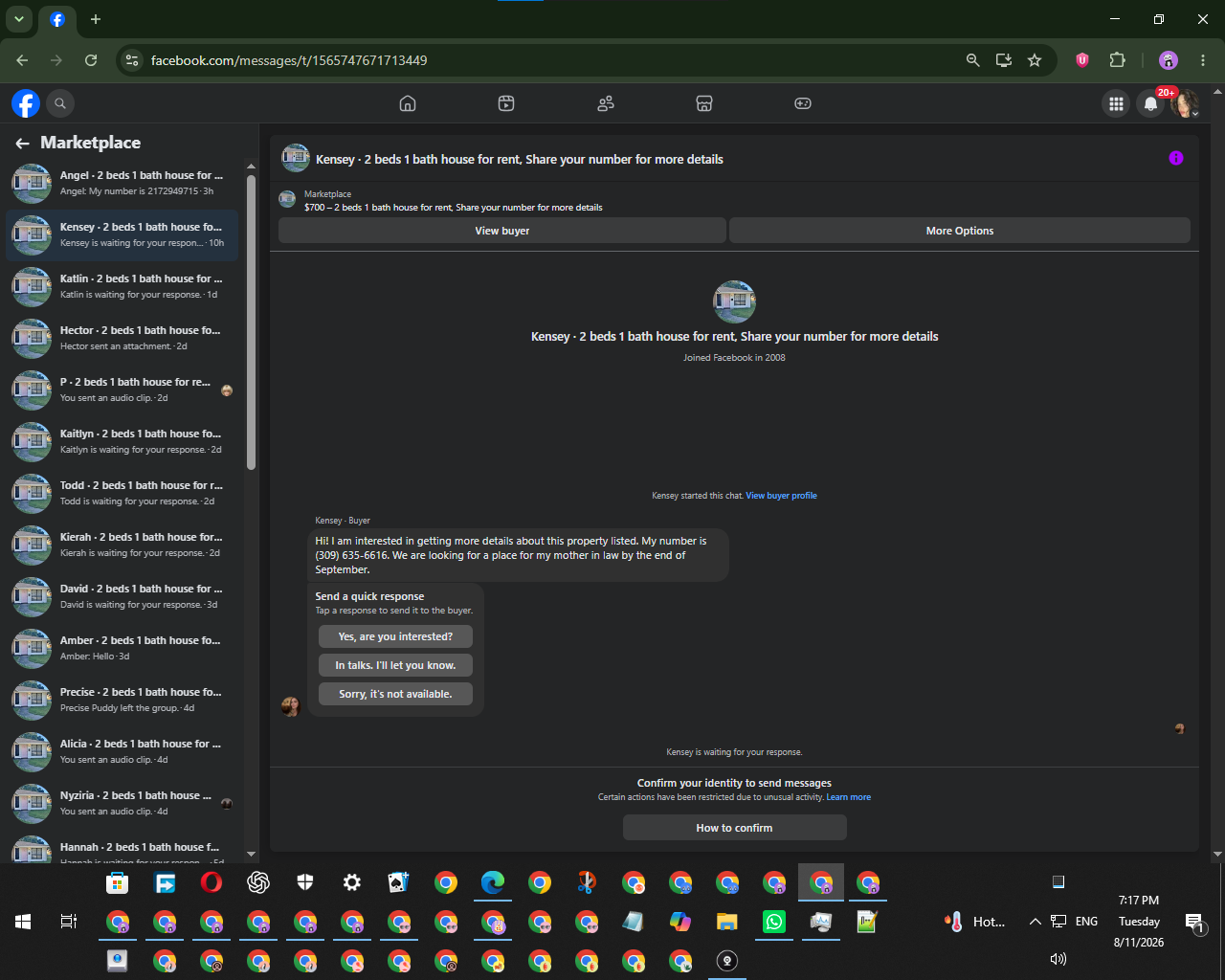This screenshot has width=1225, height=980.
Task: Open the Marketplace storefront icon in top navigation
Action: pos(704,103)
